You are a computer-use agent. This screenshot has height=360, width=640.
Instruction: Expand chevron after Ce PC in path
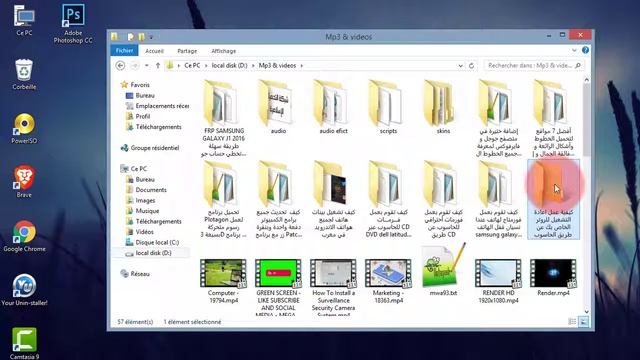[x=206, y=65]
